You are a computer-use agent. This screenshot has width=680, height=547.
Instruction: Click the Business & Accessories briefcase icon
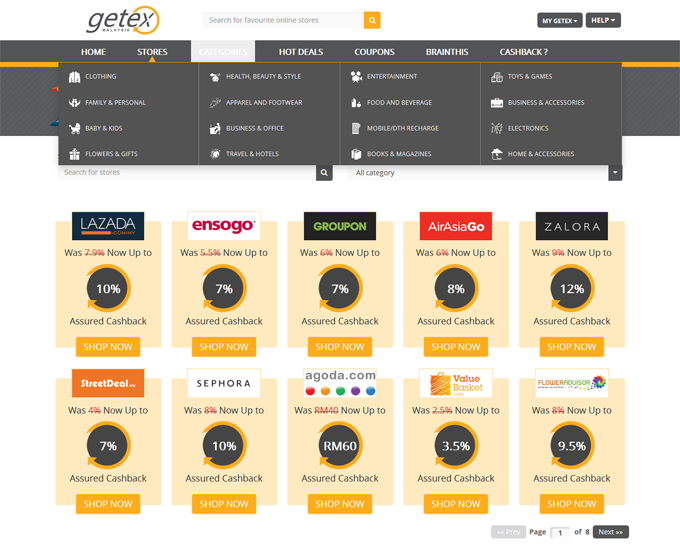(497, 103)
